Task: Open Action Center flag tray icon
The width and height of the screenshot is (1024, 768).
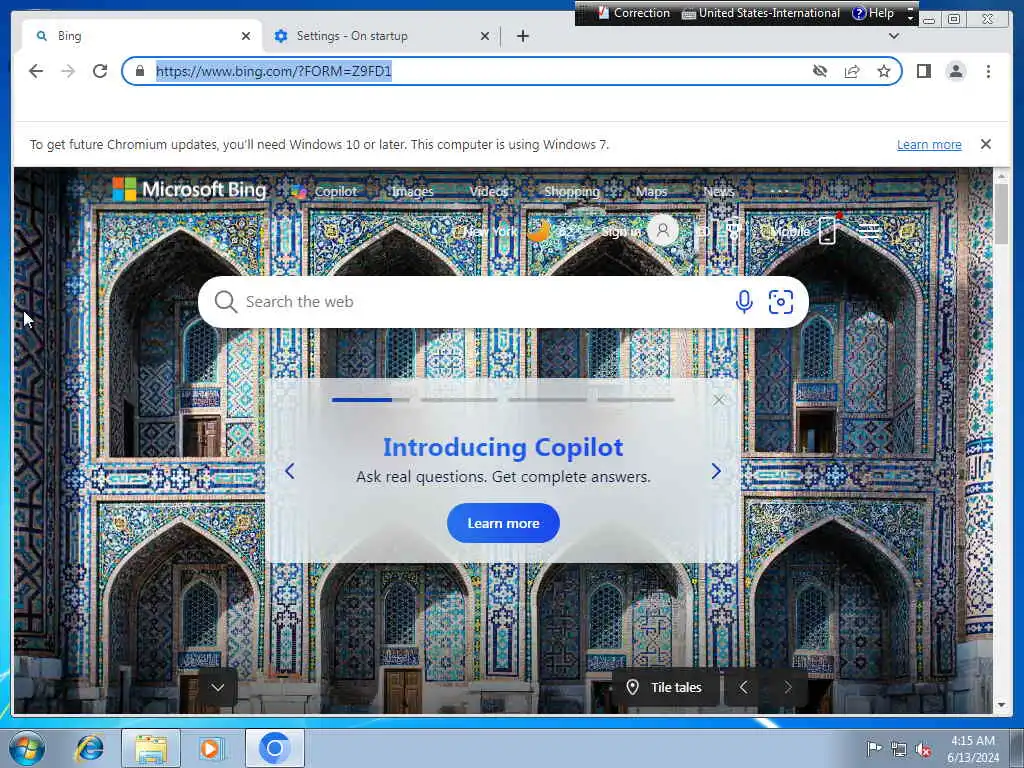Action: pos(873,748)
